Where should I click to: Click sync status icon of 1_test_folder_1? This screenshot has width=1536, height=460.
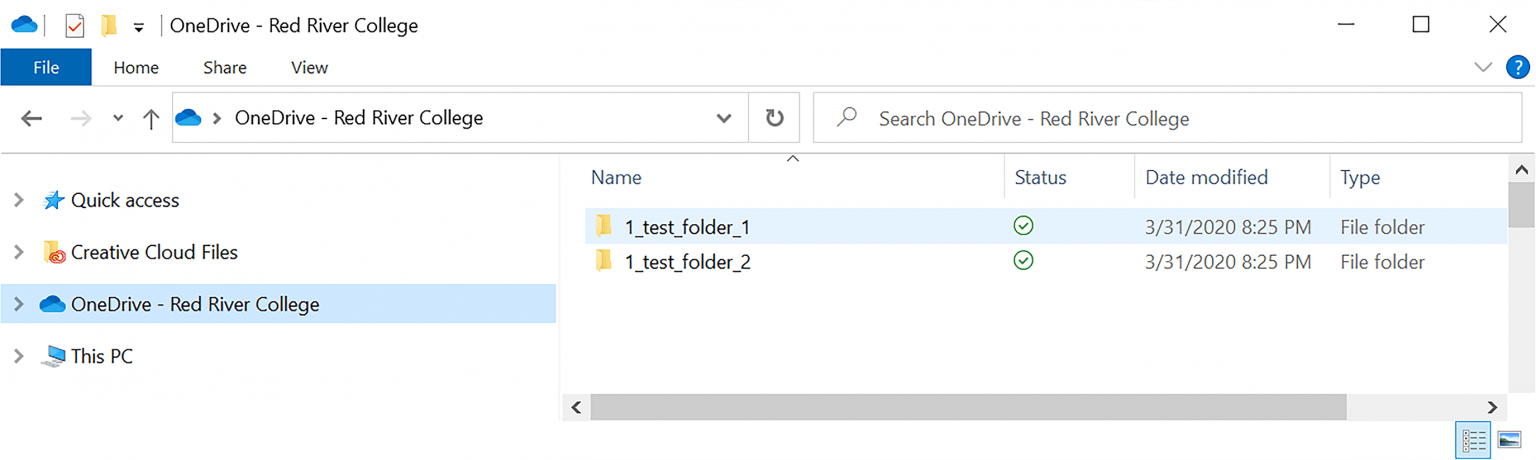(1023, 227)
